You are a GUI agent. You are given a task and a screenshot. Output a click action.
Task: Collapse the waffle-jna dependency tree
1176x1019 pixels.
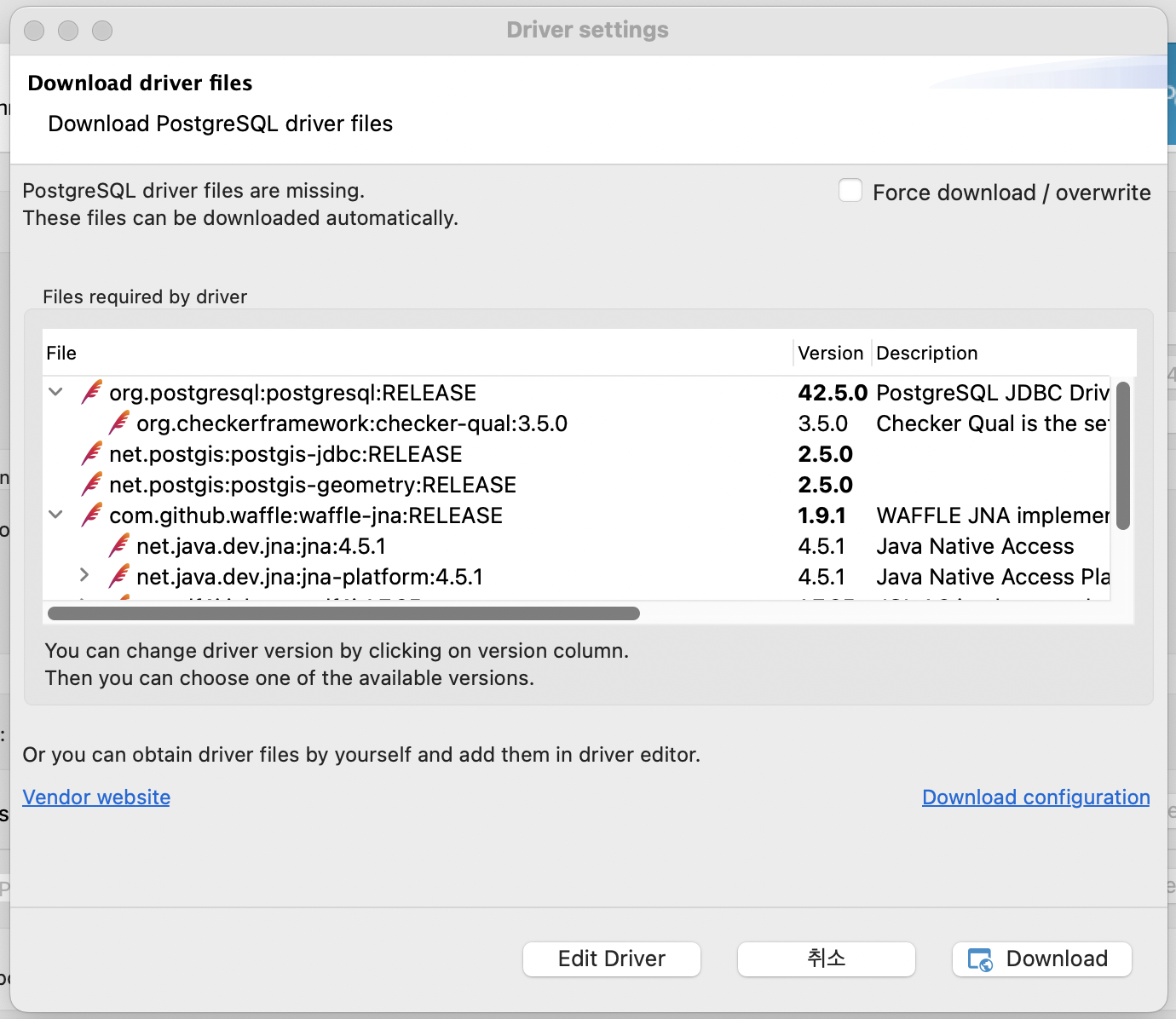tap(55, 515)
